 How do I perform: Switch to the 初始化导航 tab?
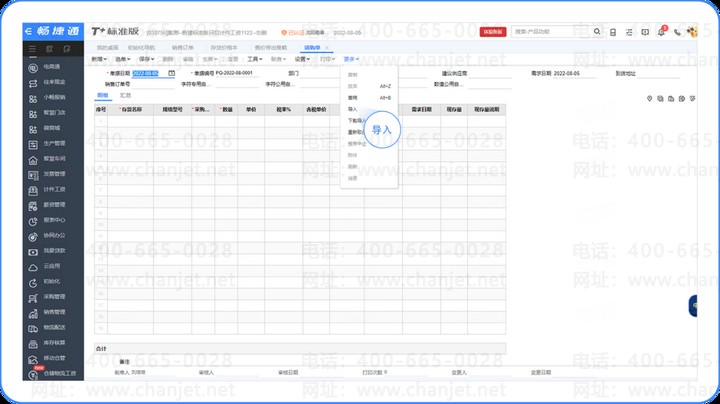point(141,48)
